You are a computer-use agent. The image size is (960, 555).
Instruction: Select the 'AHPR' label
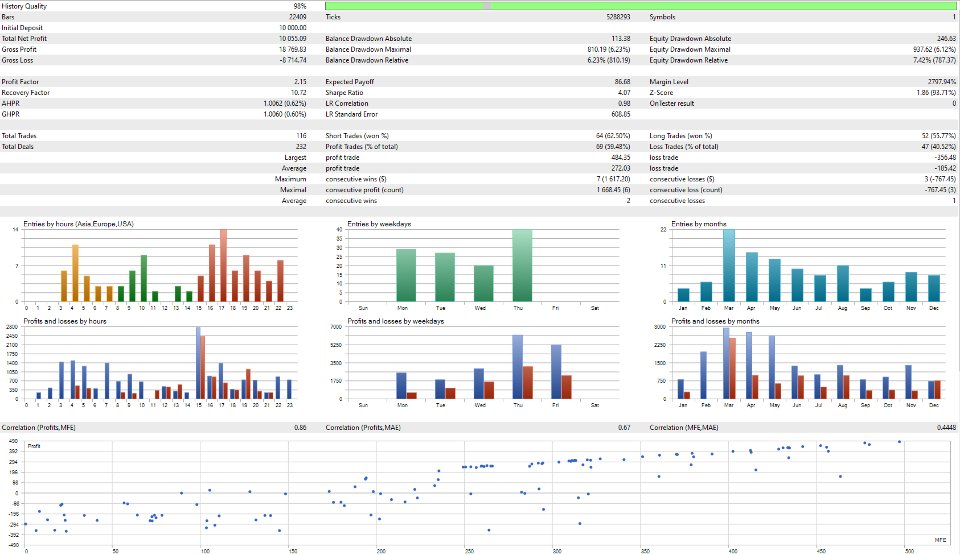(x=10, y=104)
